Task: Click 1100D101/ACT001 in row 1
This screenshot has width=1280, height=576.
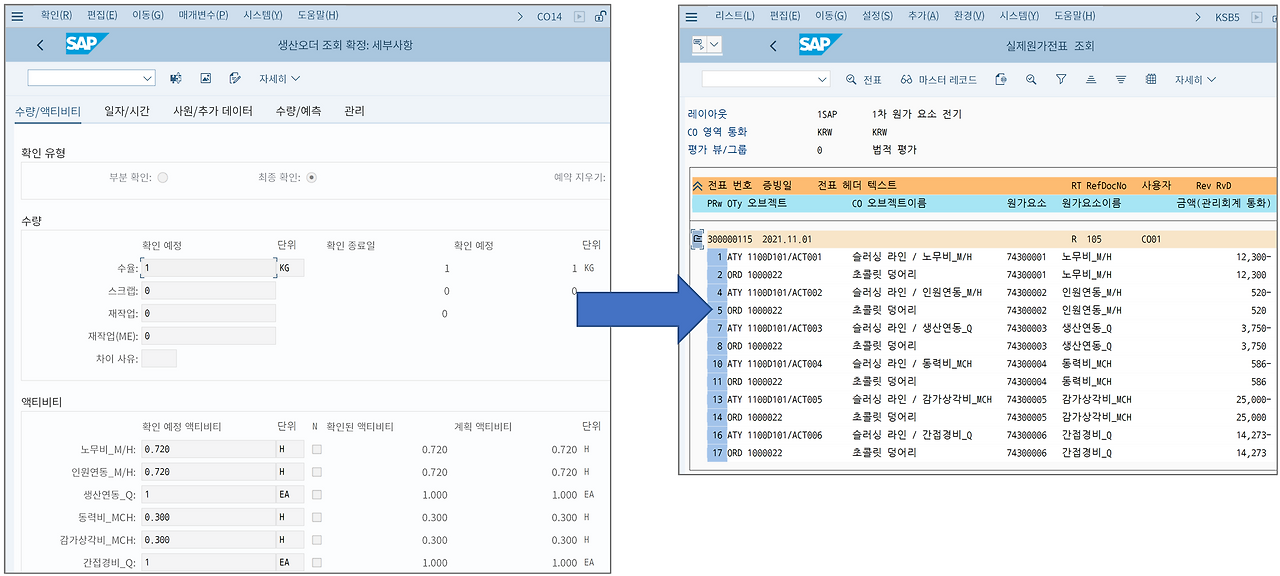Action: (784, 257)
